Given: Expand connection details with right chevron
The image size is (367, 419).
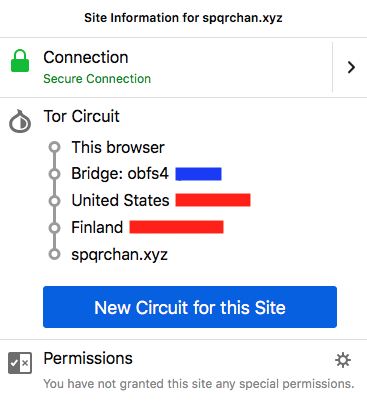Looking at the screenshot, I should (x=351, y=67).
